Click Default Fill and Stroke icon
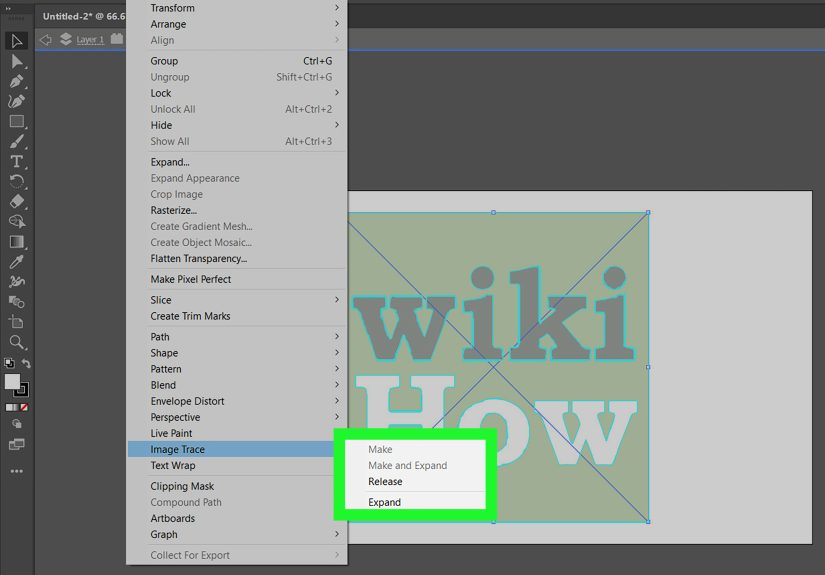Viewport: 825px width, 575px height. (9, 363)
